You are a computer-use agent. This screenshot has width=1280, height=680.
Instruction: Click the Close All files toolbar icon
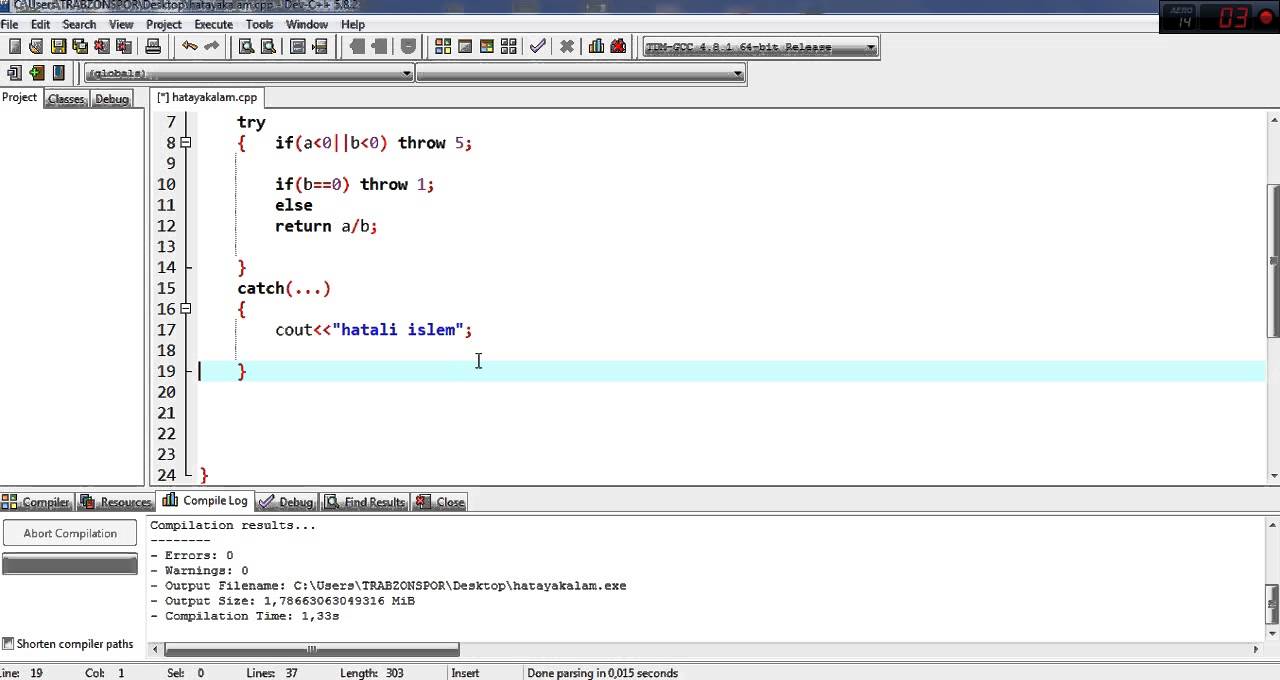(x=123, y=46)
